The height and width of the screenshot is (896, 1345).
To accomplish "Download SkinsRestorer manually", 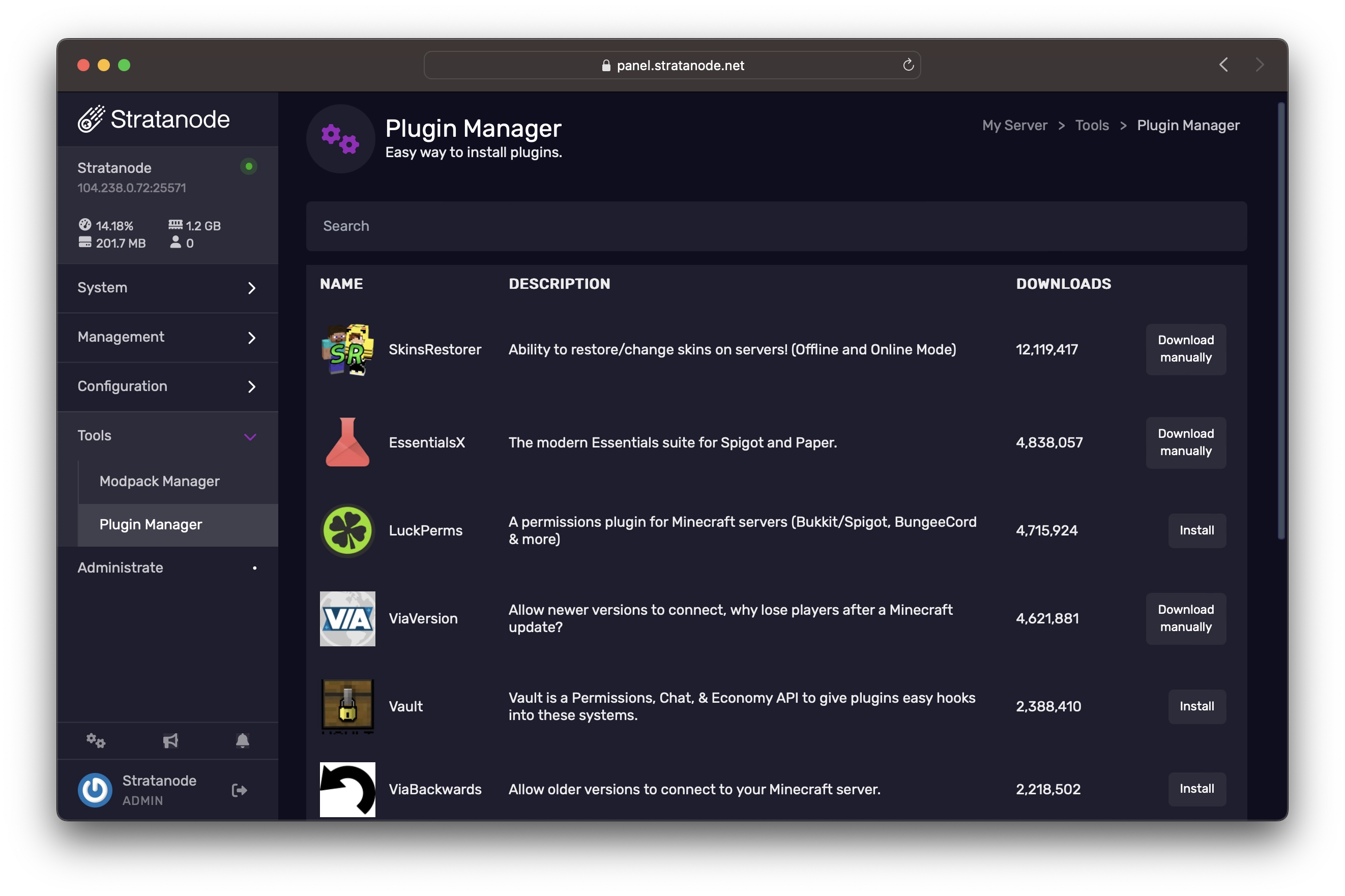I will pos(1185,348).
